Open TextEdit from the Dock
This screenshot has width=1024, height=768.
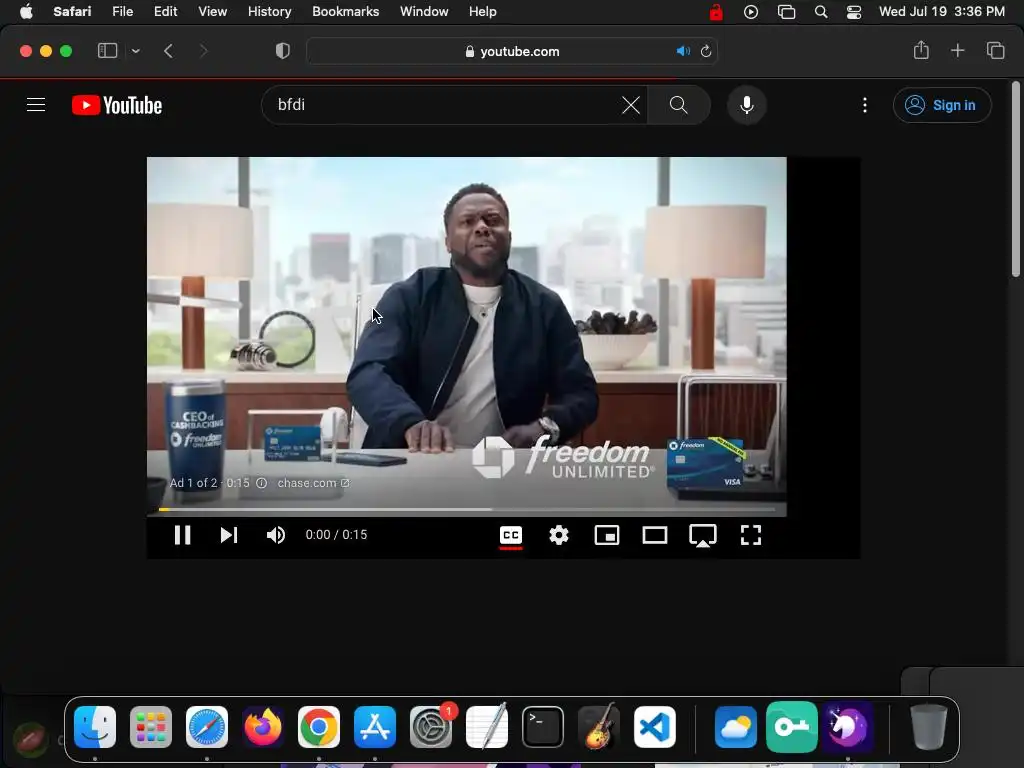(487, 727)
